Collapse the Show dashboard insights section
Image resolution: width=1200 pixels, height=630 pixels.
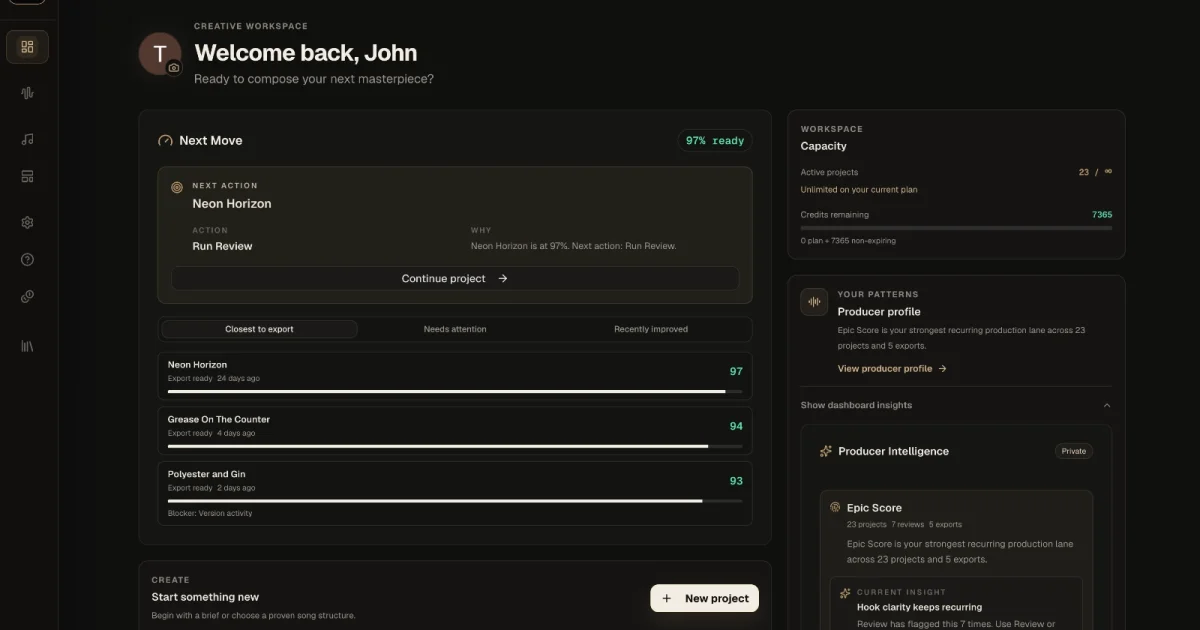coord(956,405)
